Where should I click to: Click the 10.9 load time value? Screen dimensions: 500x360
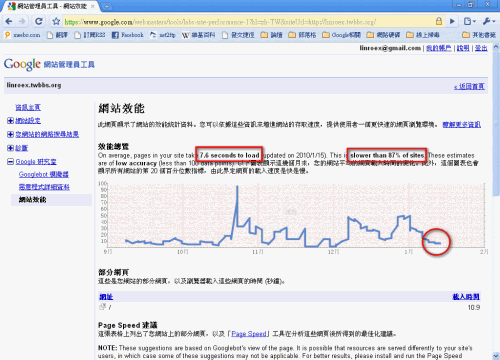coord(474,307)
